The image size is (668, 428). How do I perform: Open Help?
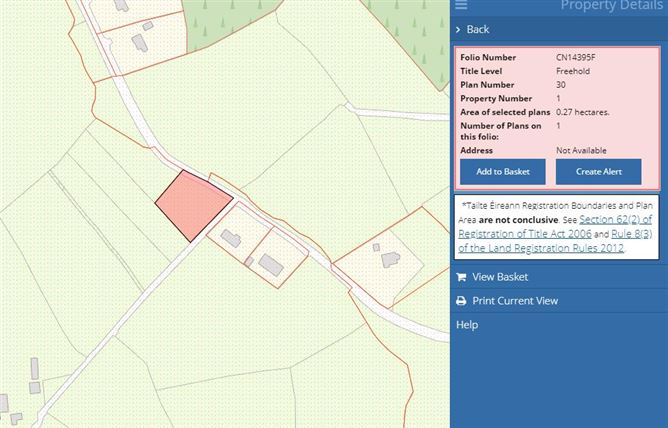point(467,325)
